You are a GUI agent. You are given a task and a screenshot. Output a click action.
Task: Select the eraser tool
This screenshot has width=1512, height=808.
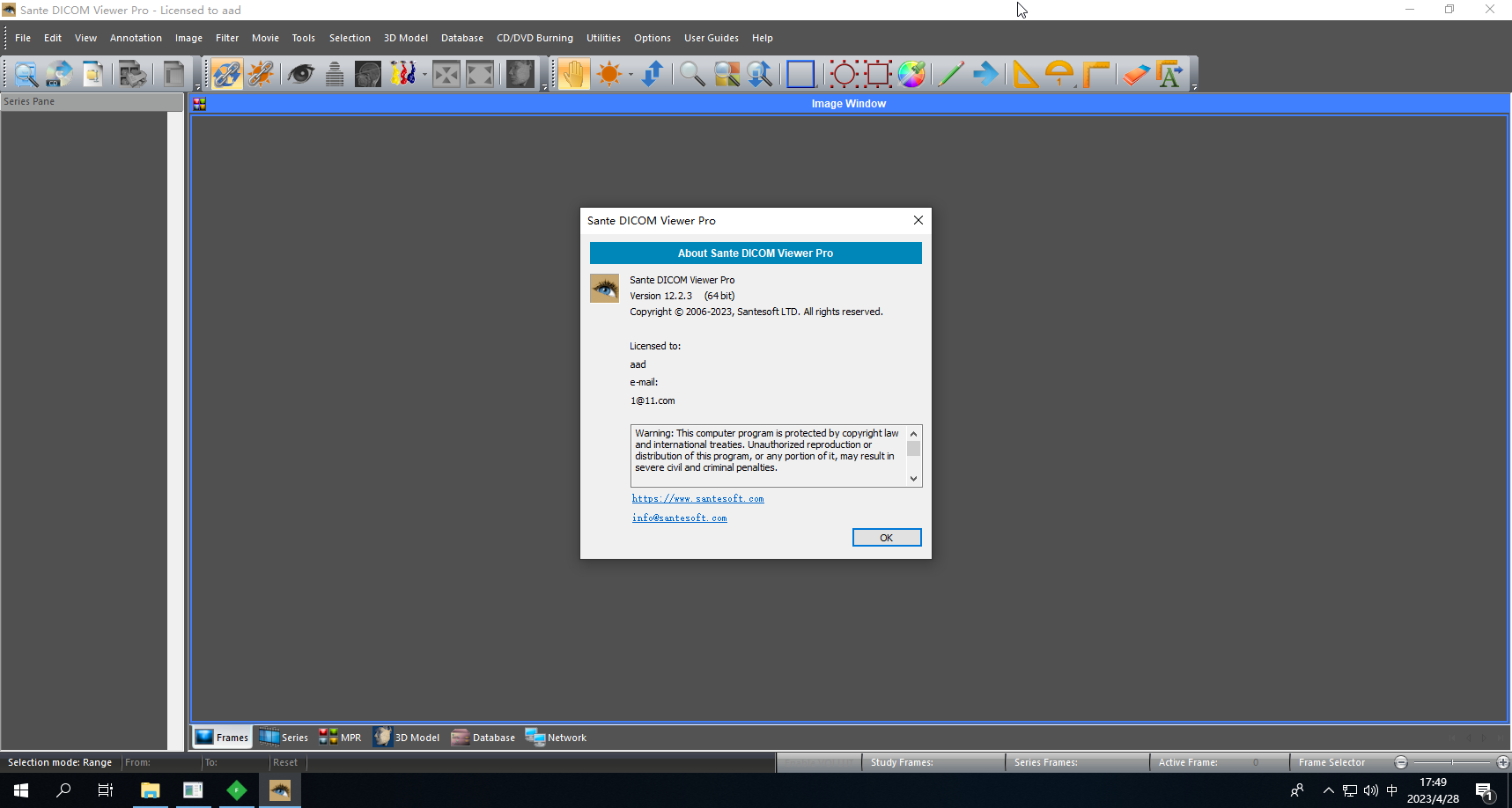[x=1136, y=74]
